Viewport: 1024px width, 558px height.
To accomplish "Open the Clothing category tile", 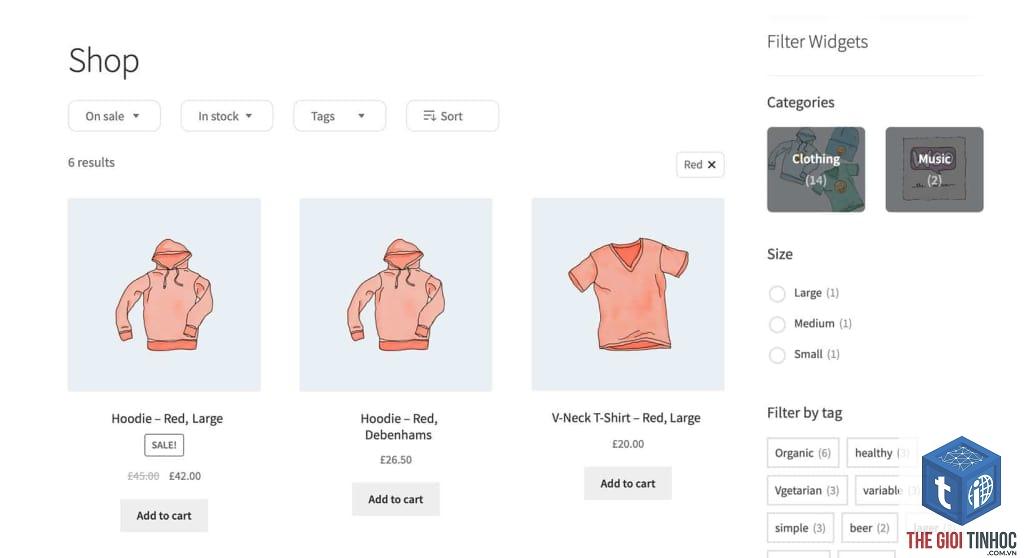I will click(x=816, y=169).
